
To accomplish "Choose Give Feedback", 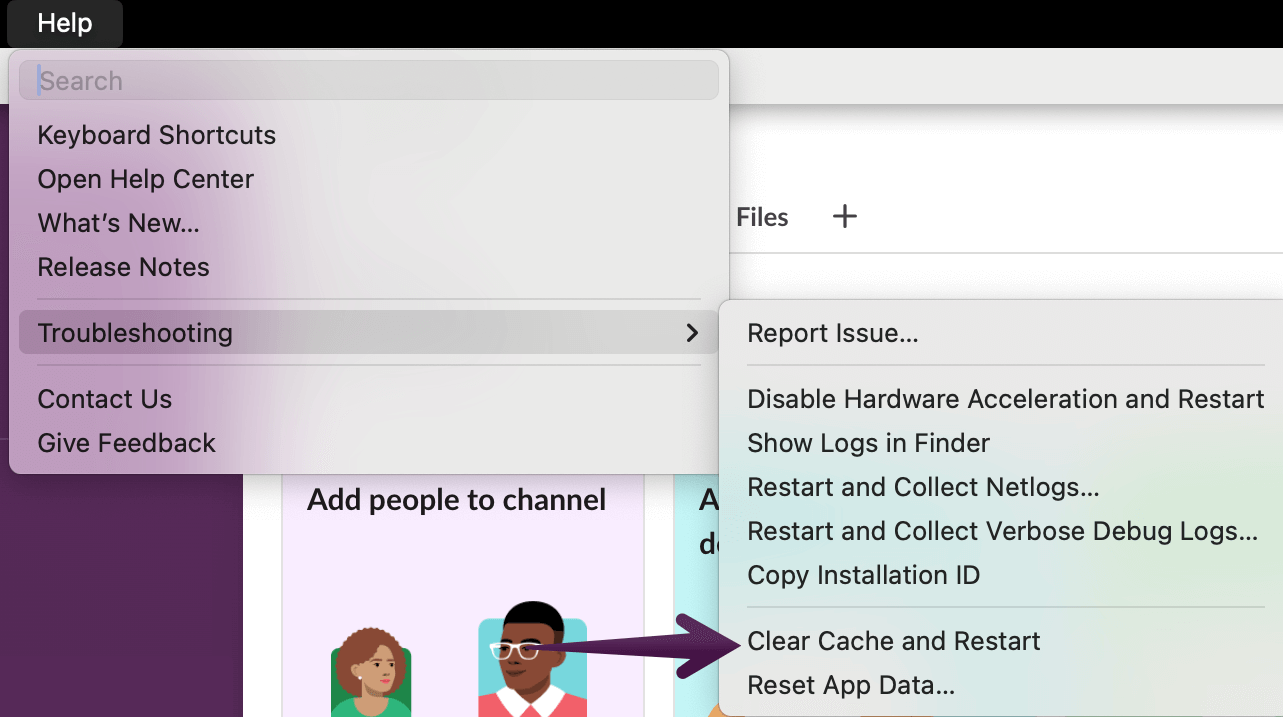I will tap(126, 442).
